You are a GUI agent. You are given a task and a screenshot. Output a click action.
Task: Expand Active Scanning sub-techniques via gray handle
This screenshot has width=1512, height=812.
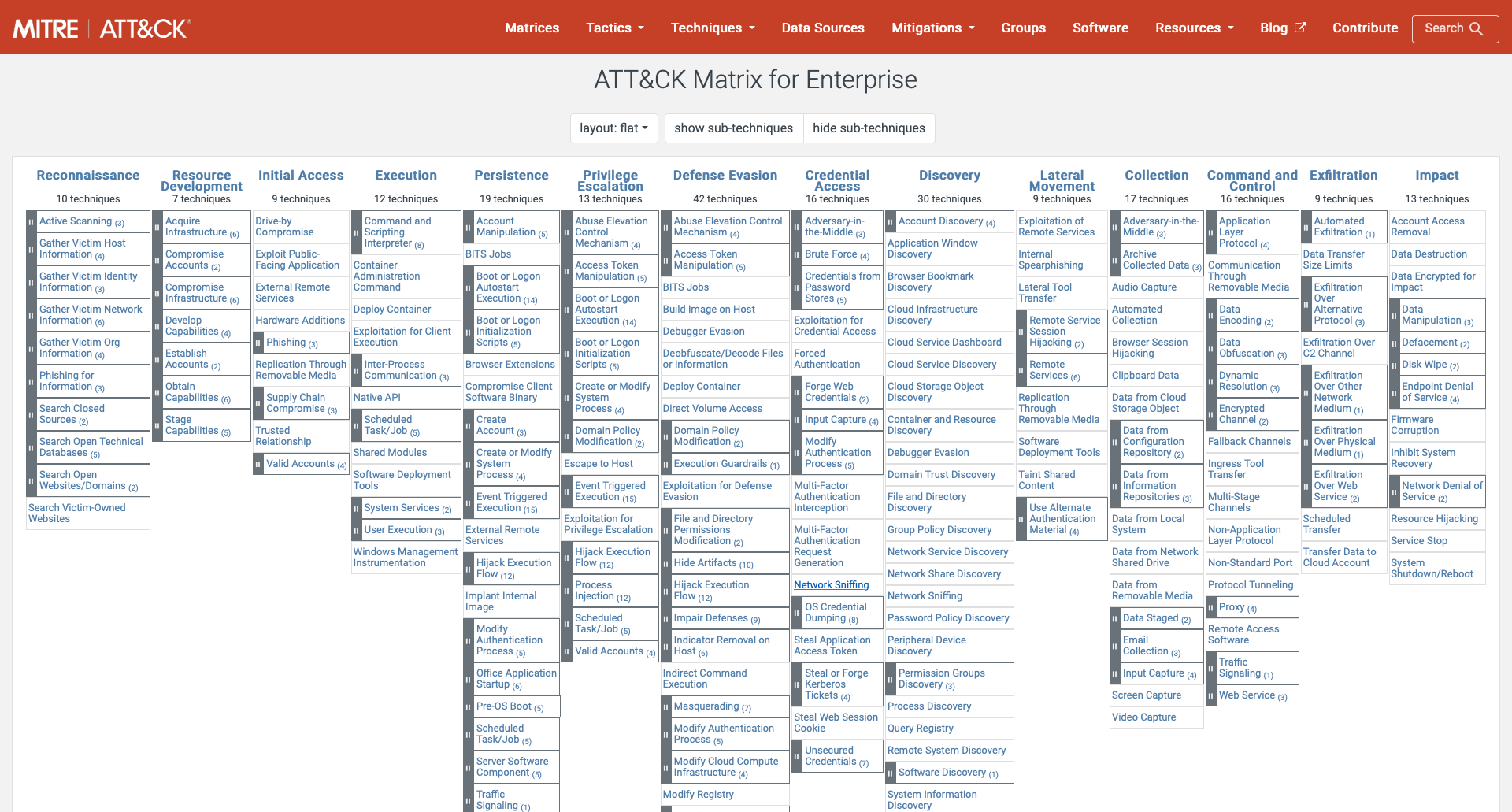click(x=31, y=221)
